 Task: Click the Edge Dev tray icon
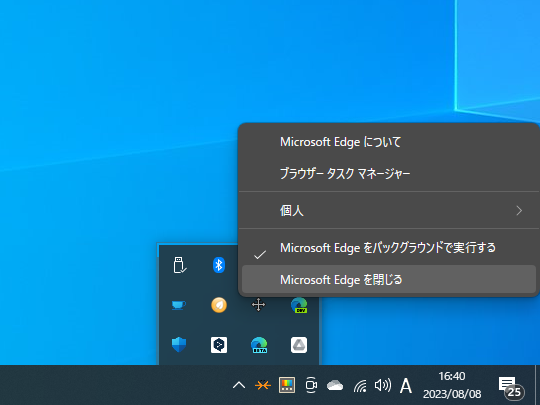coord(299,305)
